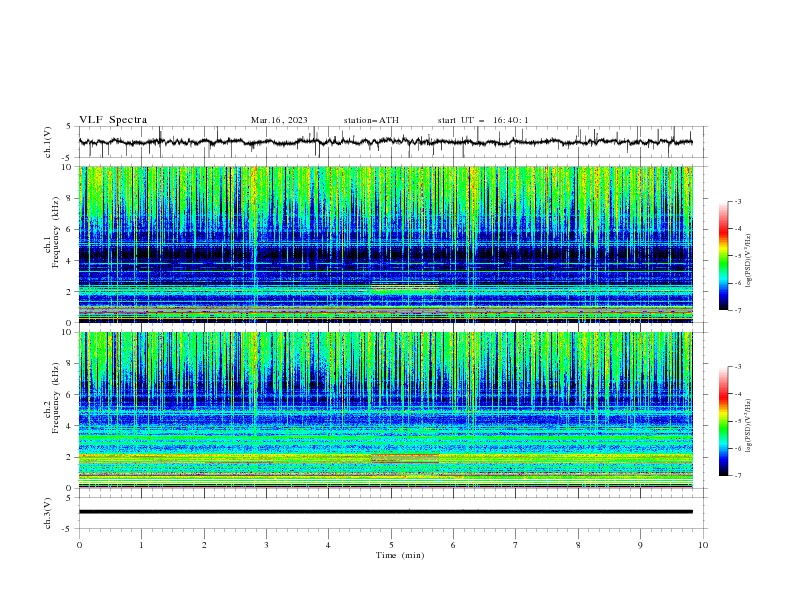Image resolution: width=792 pixels, height=612 pixels.
Task: Click the "ch.3(V)" axis label
Action: (x=48, y=513)
